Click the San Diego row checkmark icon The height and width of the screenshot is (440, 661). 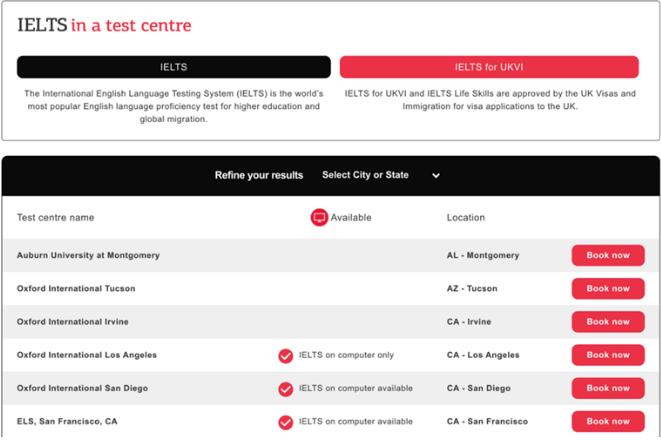point(285,388)
